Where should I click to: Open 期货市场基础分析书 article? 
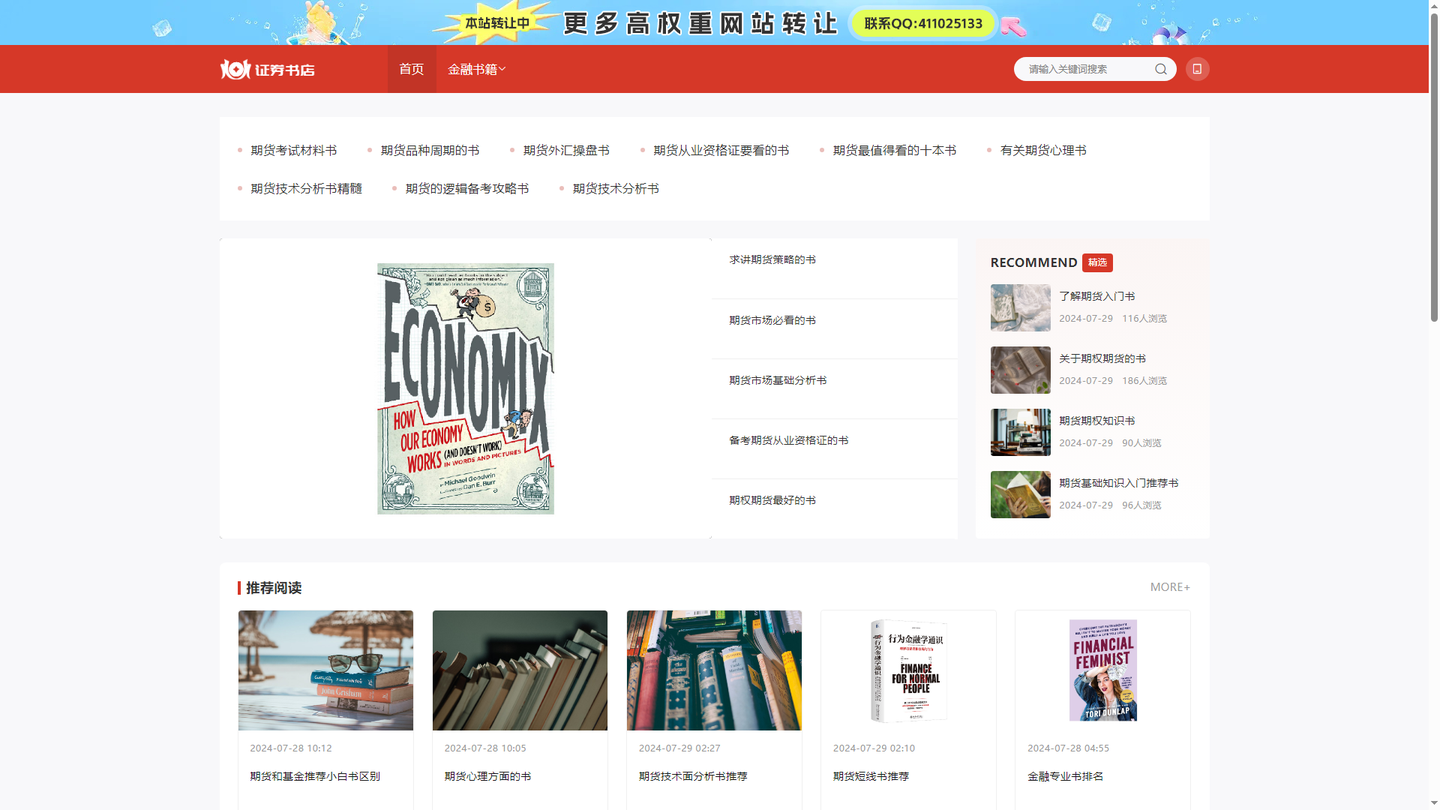(778, 380)
